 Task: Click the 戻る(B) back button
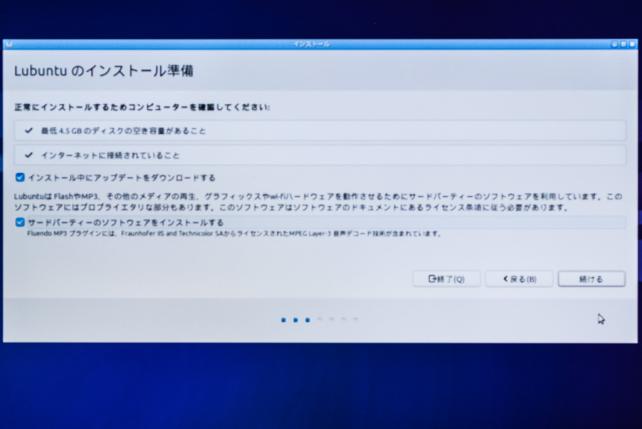[x=519, y=279]
